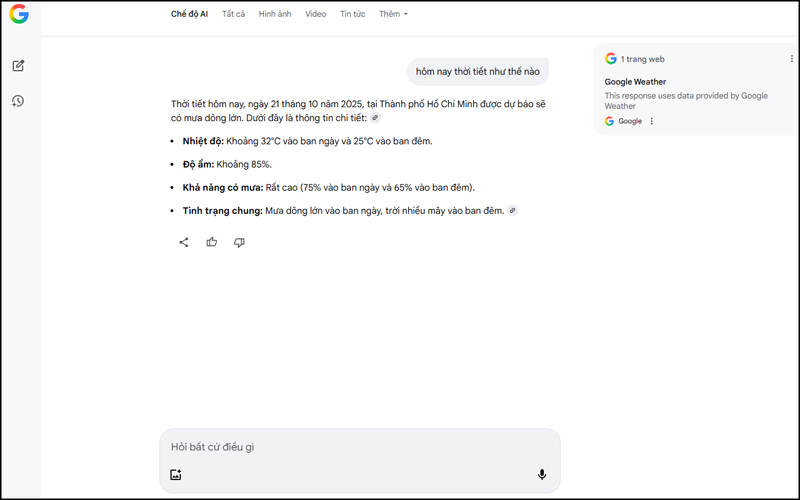
Task: Start a new AI chat with pencil icon
Action: point(18,66)
